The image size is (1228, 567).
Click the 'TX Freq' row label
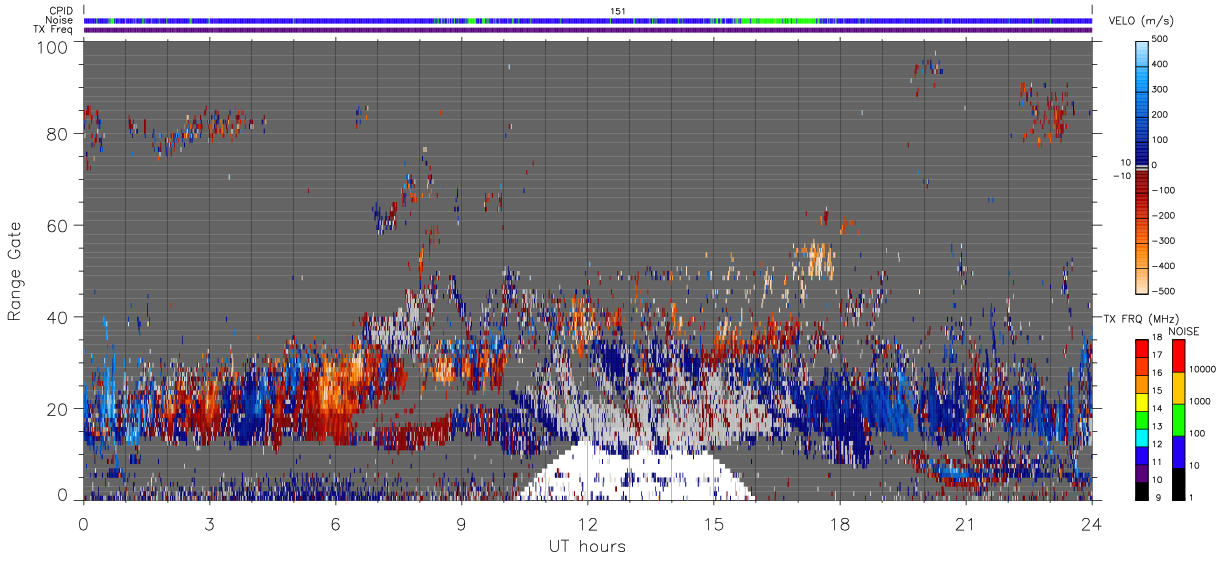pos(54,29)
